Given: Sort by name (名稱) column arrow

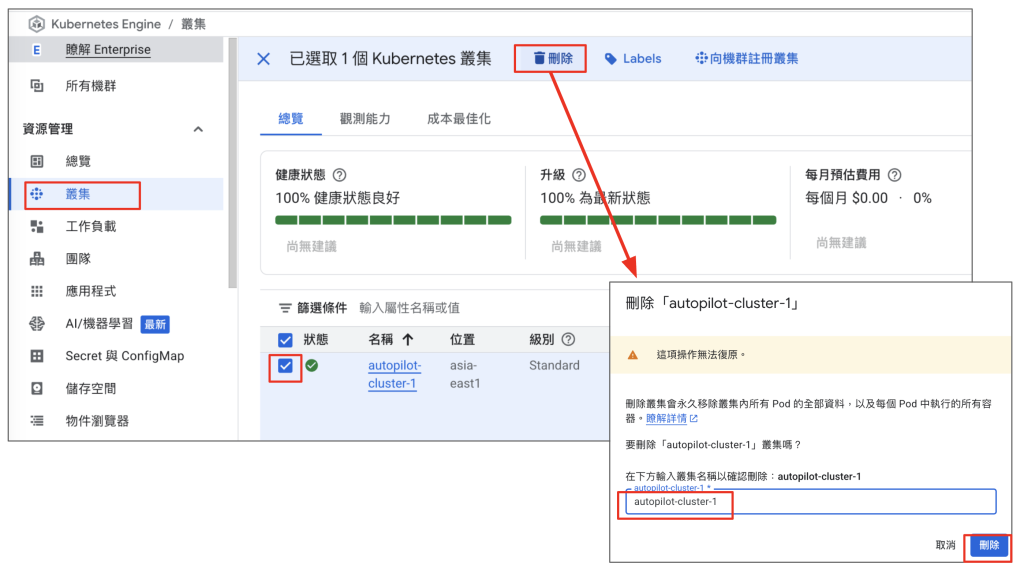Looking at the screenshot, I should [x=407, y=340].
